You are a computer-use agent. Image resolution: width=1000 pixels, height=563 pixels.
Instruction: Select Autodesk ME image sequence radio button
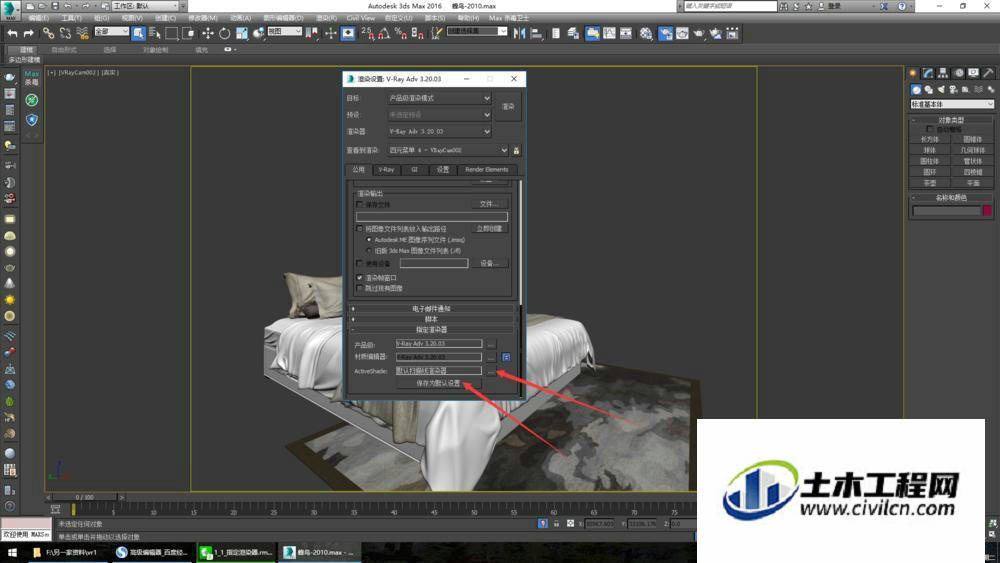pos(369,240)
